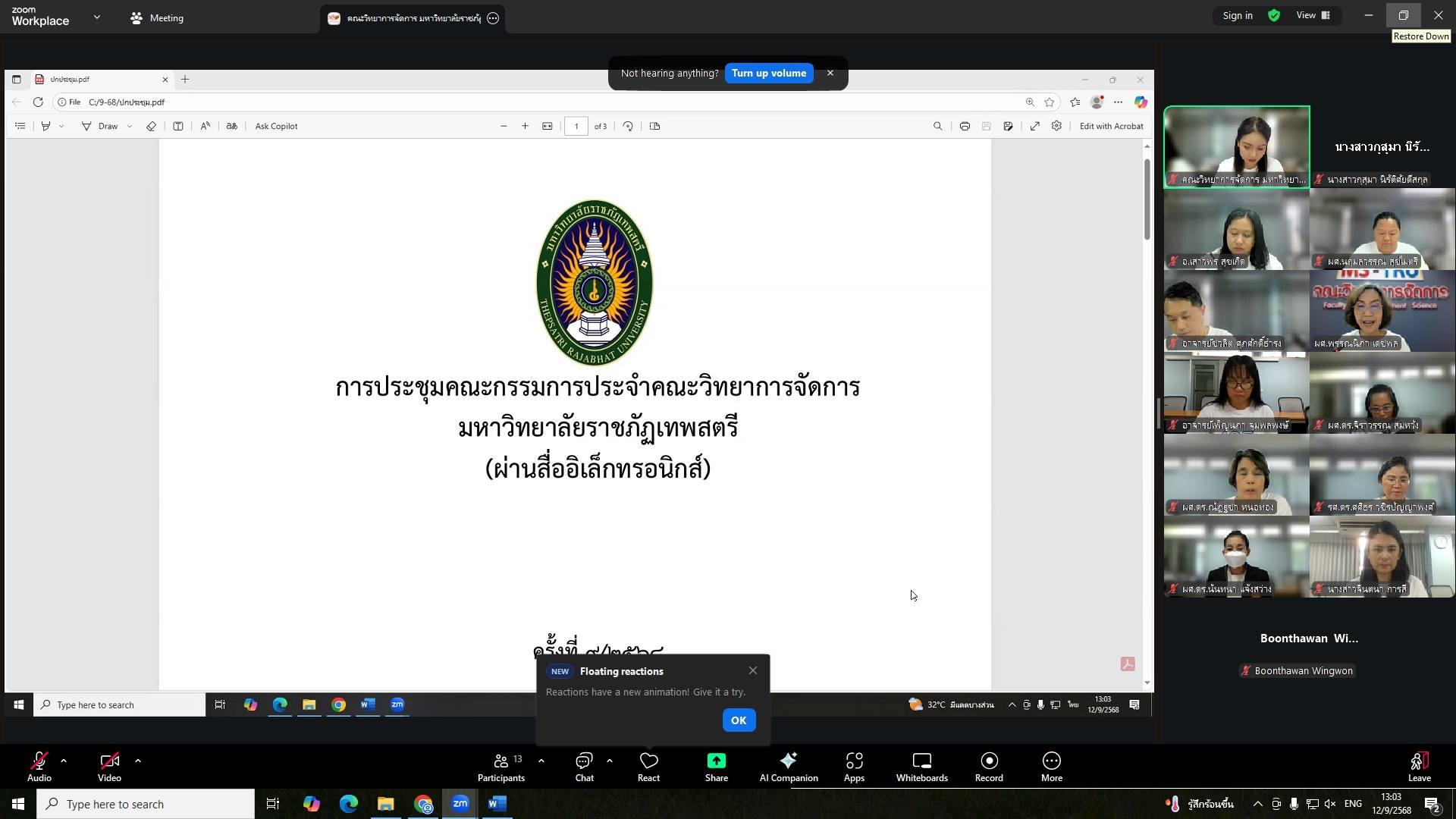Open new tab in shared browser
The image size is (1456, 819).
[x=185, y=79]
